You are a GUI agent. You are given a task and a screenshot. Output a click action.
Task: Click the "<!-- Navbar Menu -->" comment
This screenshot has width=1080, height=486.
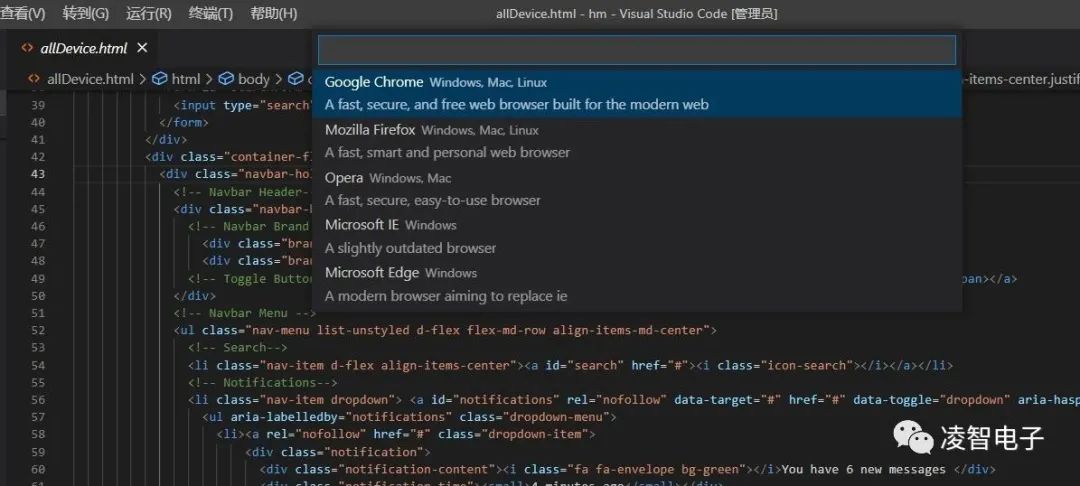tap(245, 313)
